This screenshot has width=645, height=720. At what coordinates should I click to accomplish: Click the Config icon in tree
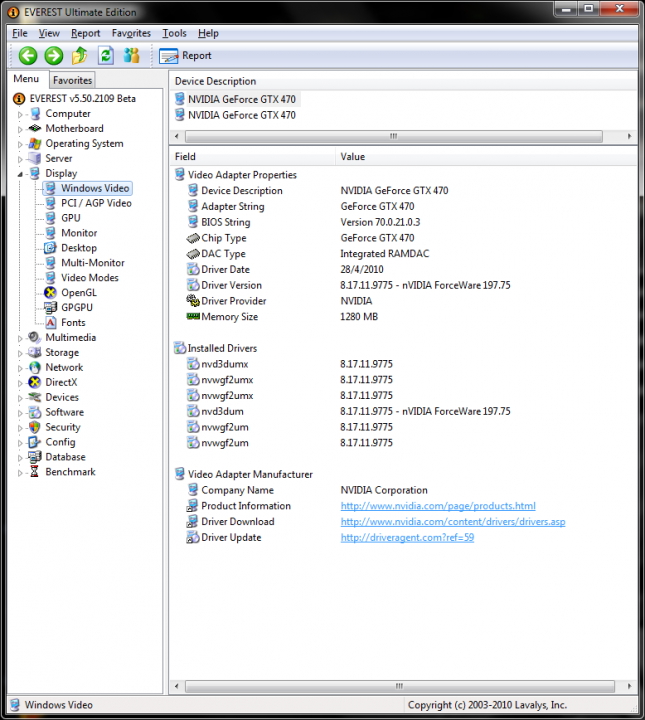click(x=34, y=442)
